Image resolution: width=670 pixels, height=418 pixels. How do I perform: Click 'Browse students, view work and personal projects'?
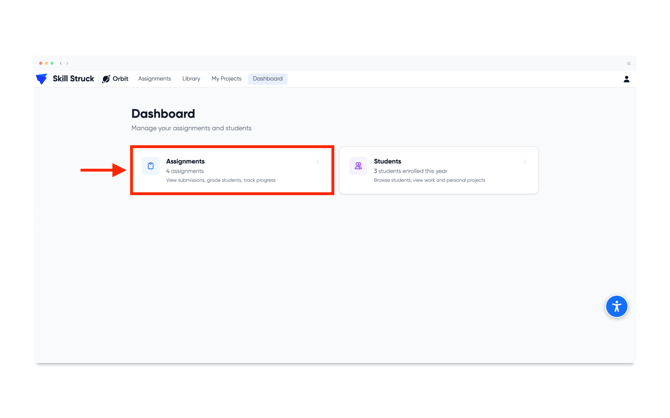(x=429, y=180)
